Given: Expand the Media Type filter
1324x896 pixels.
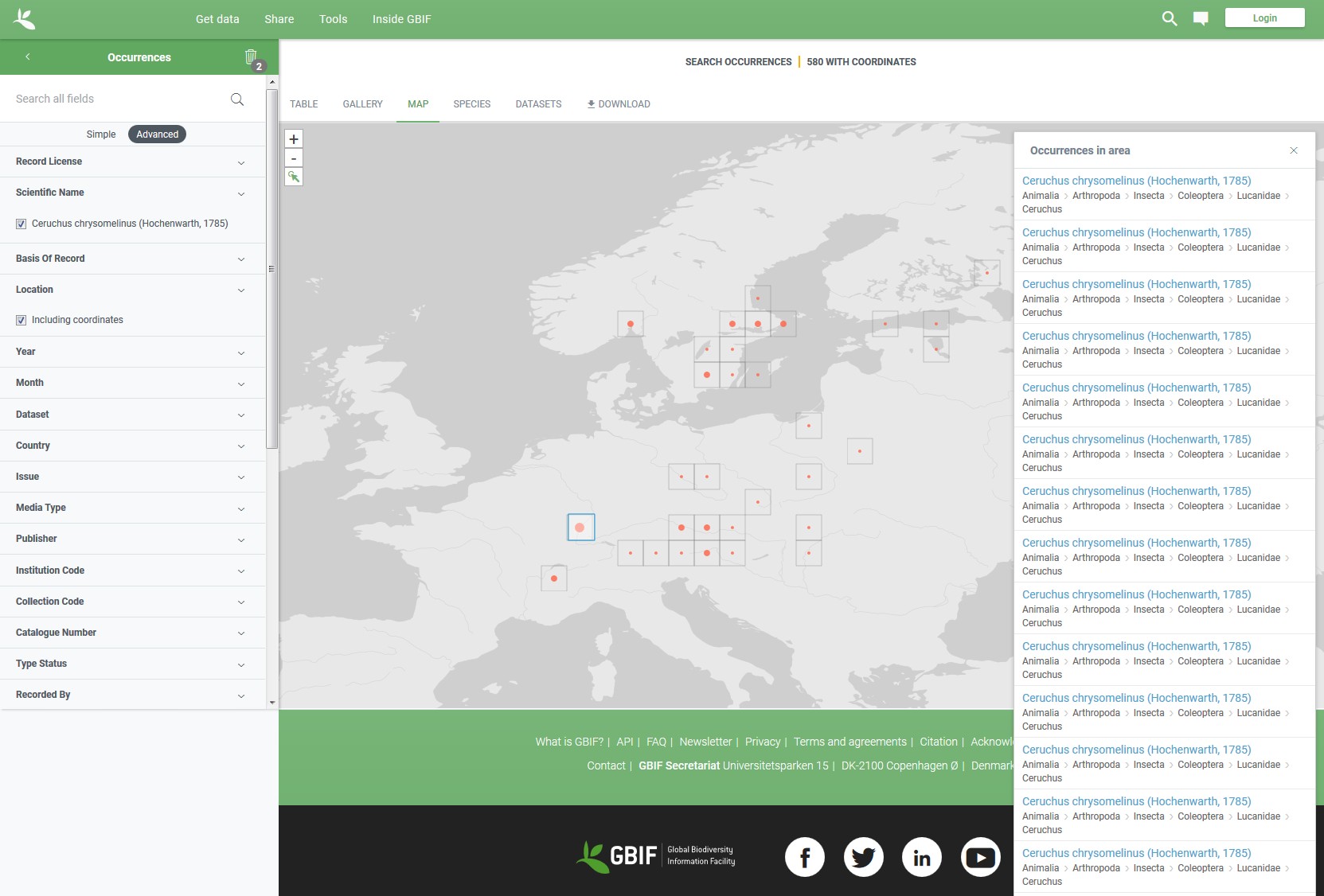Looking at the screenshot, I should click(x=132, y=508).
